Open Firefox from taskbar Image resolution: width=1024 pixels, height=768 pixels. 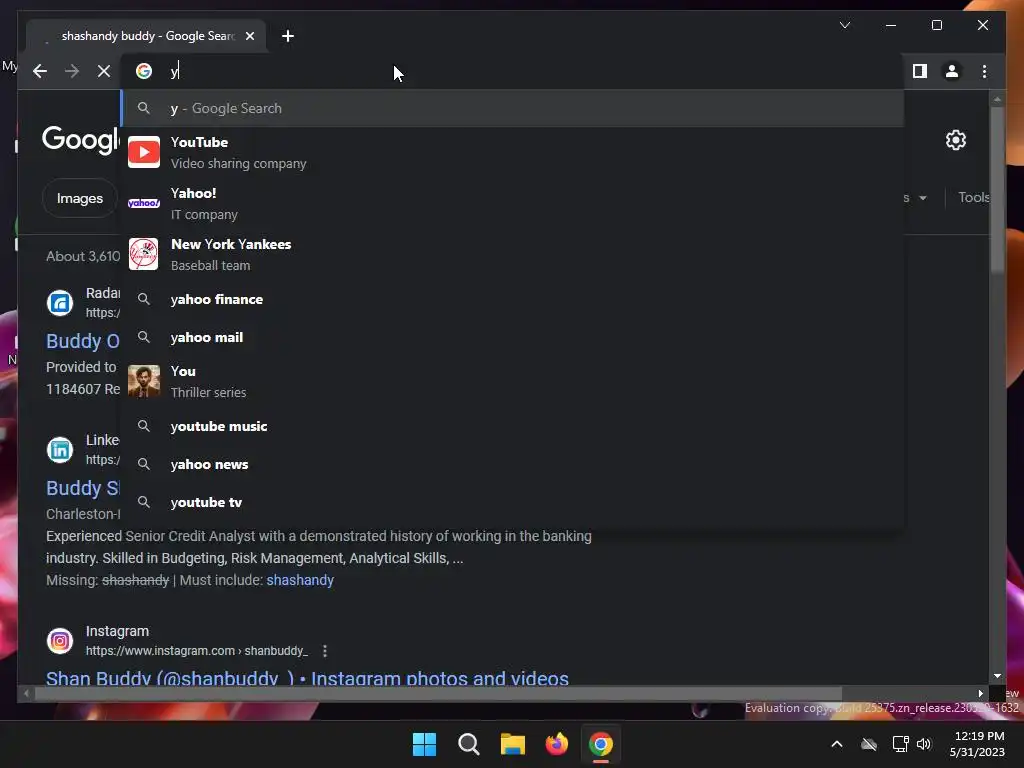pos(557,744)
